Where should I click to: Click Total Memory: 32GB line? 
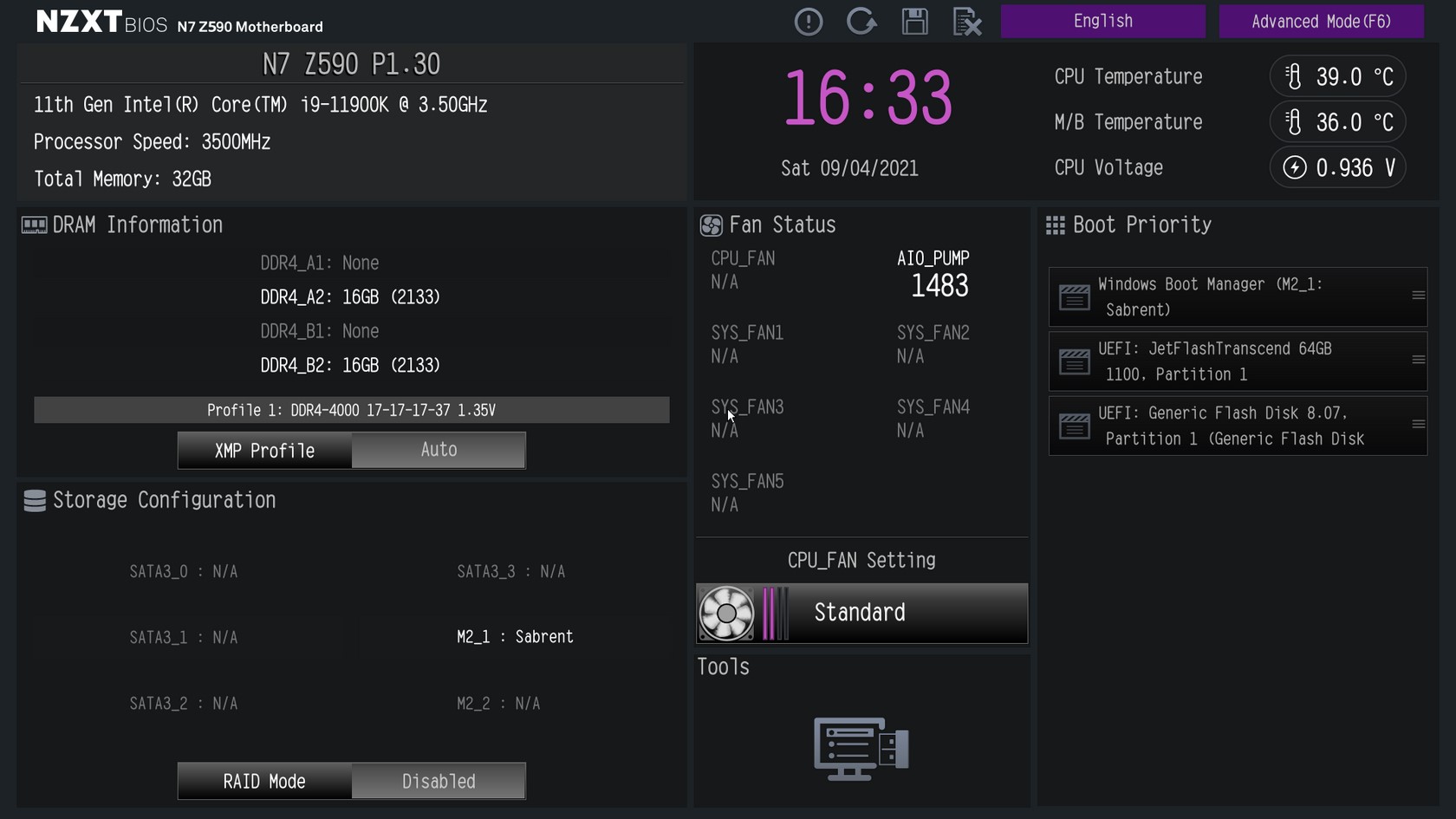122,179
